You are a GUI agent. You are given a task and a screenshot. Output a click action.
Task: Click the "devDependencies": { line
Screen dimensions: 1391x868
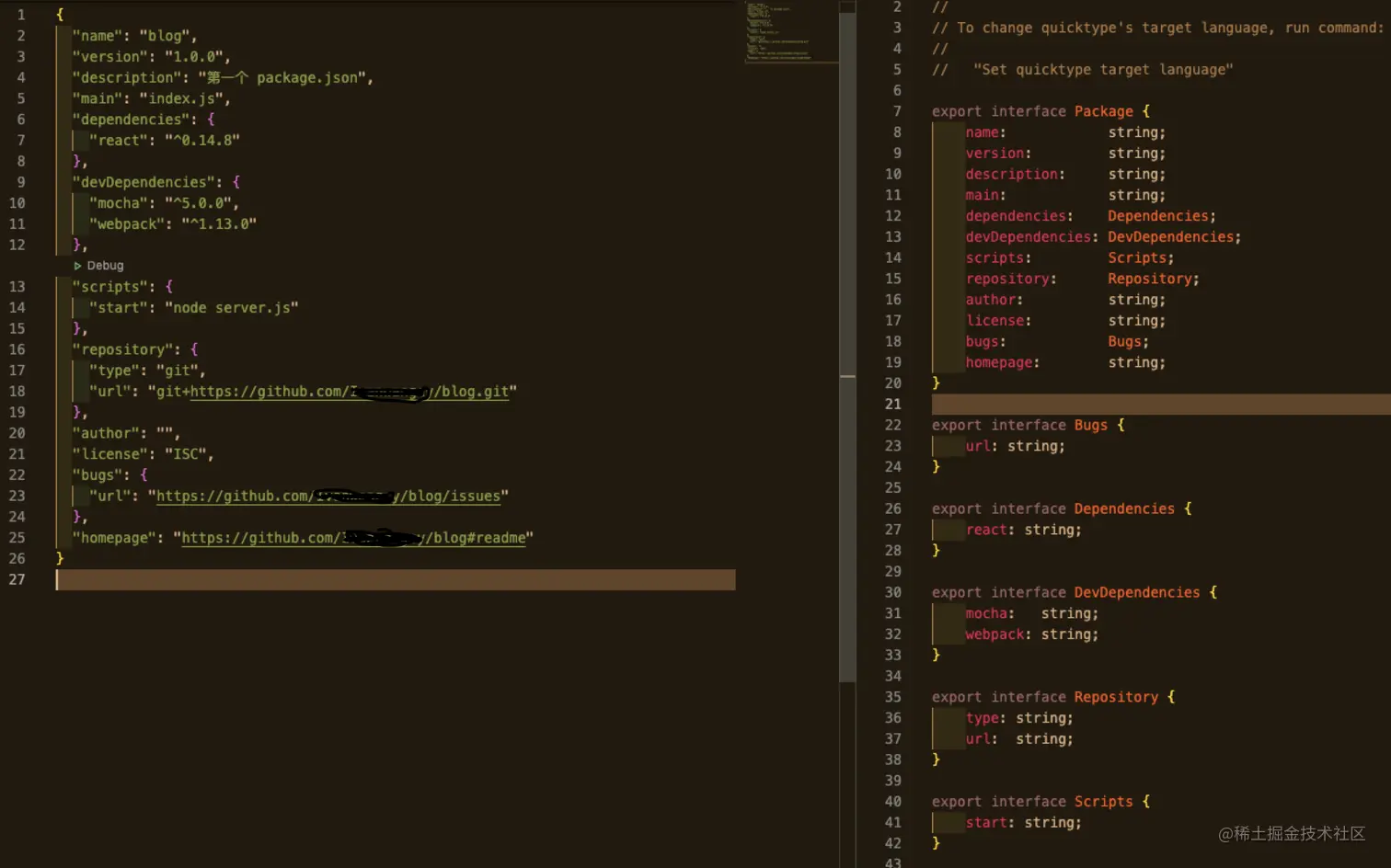tap(155, 182)
